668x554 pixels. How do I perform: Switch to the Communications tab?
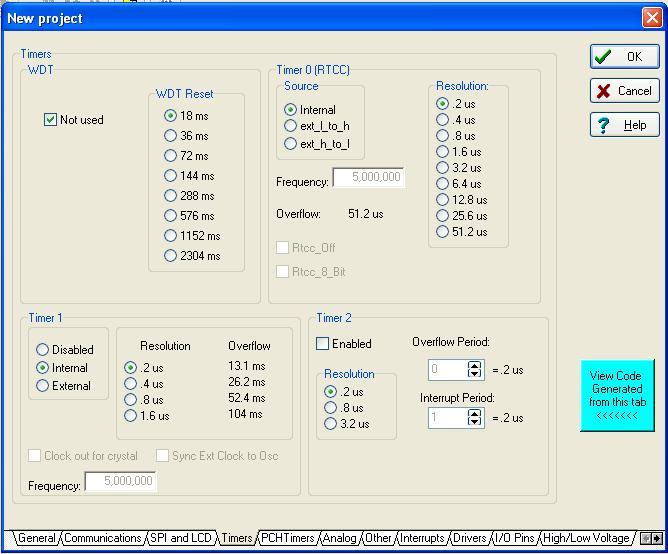tap(103, 538)
